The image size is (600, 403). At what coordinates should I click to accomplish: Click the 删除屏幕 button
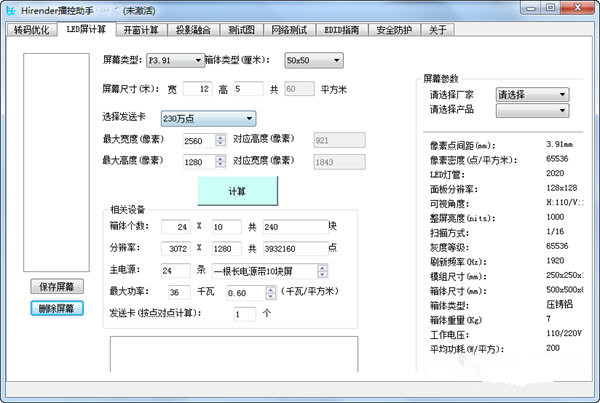57,308
